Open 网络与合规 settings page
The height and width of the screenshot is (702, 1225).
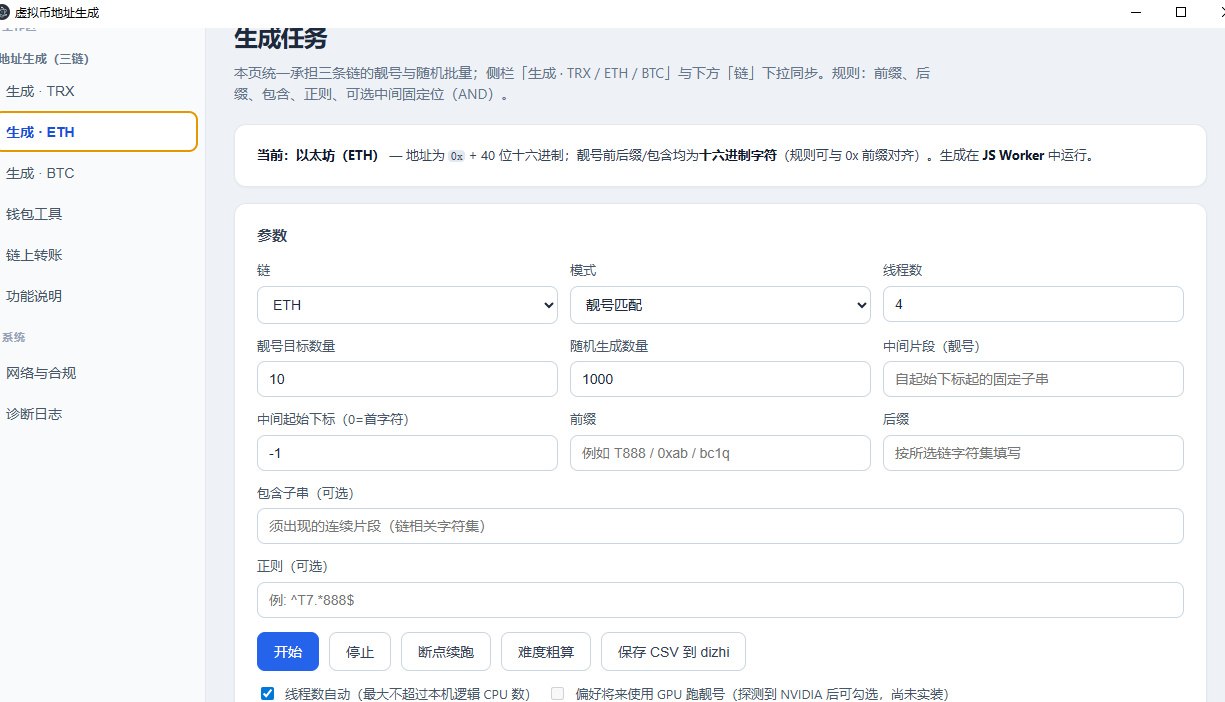[x=41, y=373]
